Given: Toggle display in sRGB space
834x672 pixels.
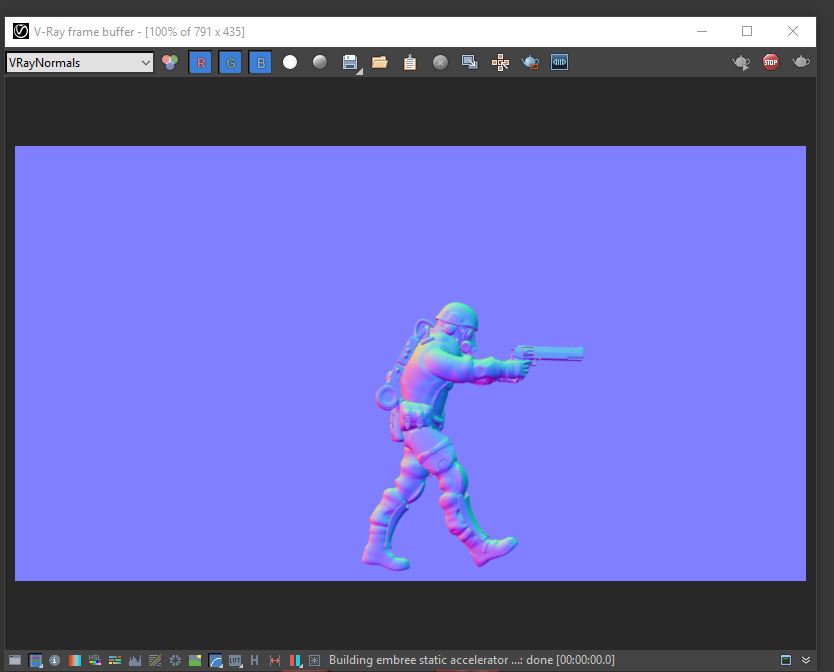Looking at the screenshot, I should pyautogui.click(x=215, y=660).
